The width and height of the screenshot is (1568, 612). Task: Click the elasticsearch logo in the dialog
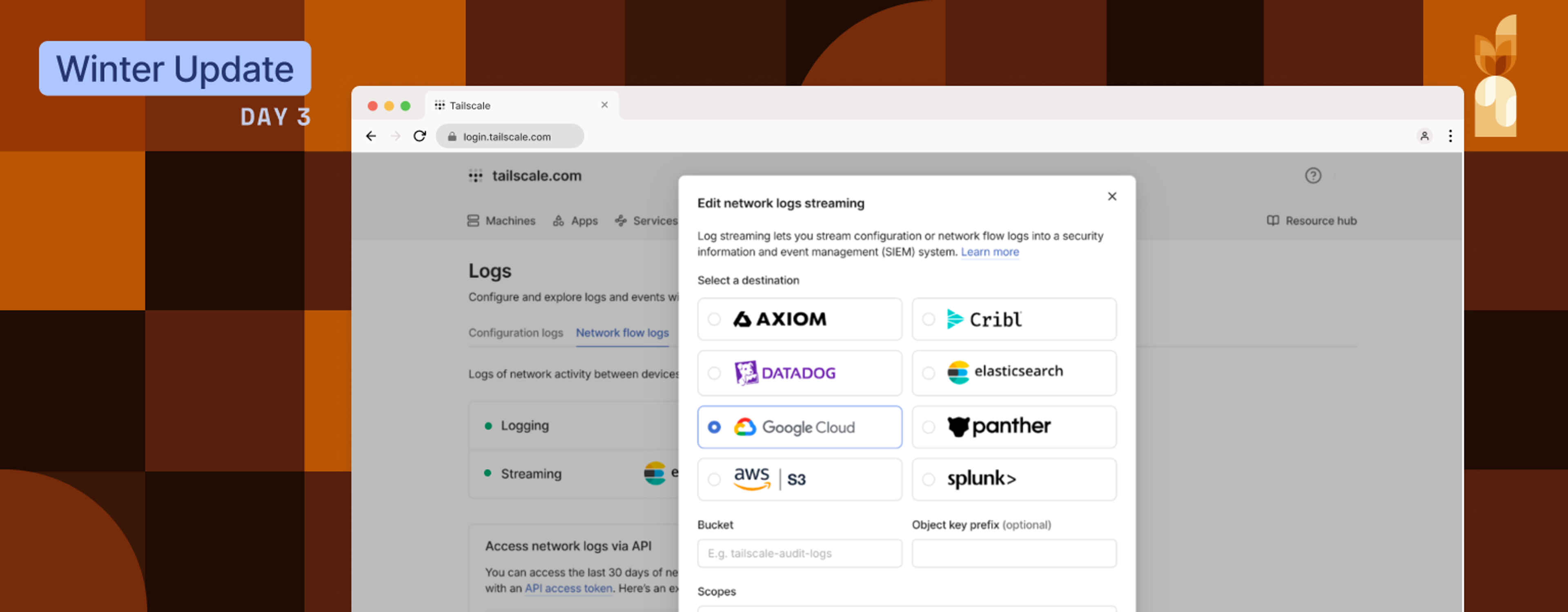coord(1005,372)
